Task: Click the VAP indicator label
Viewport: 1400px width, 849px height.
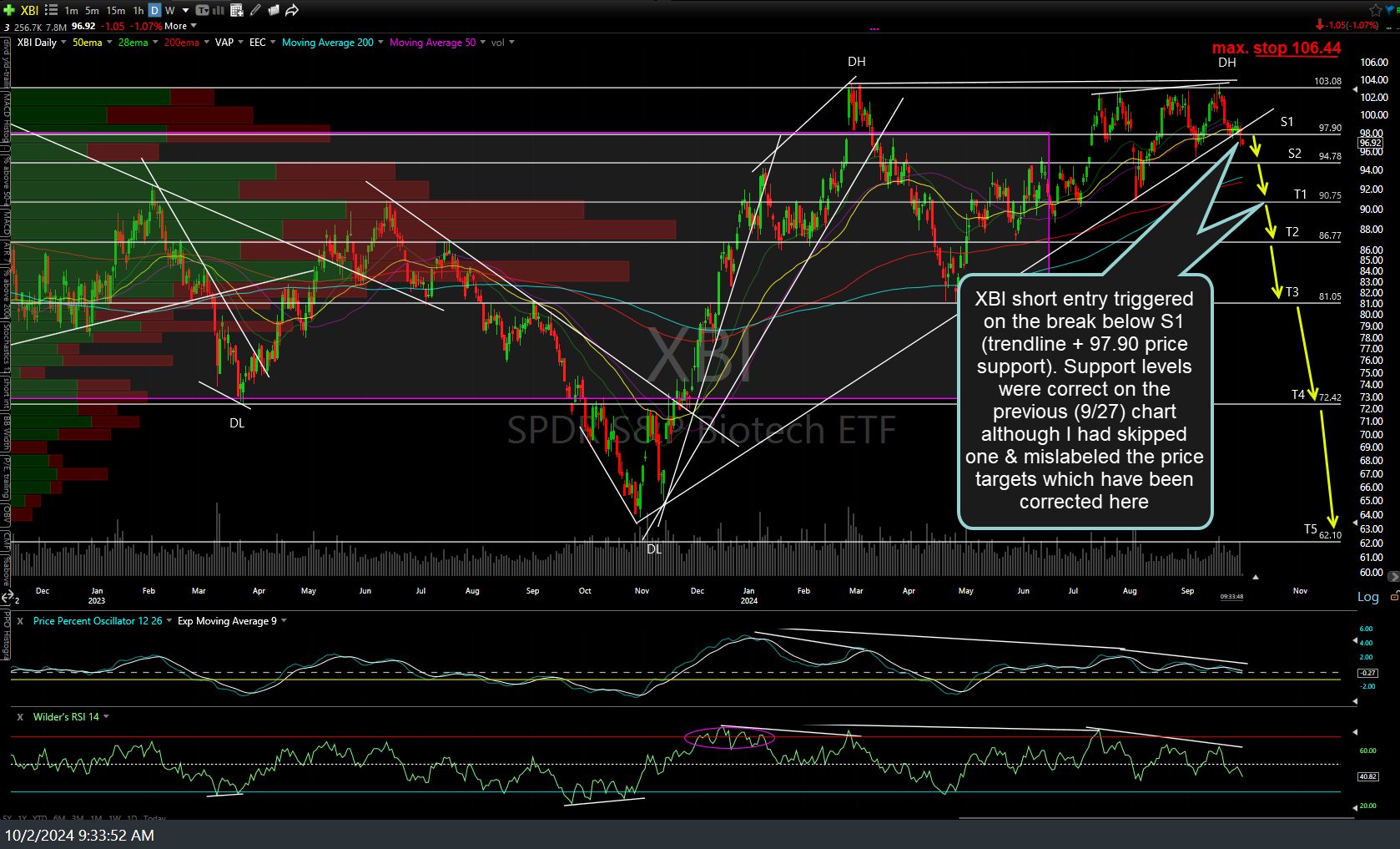Action: (224, 43)
